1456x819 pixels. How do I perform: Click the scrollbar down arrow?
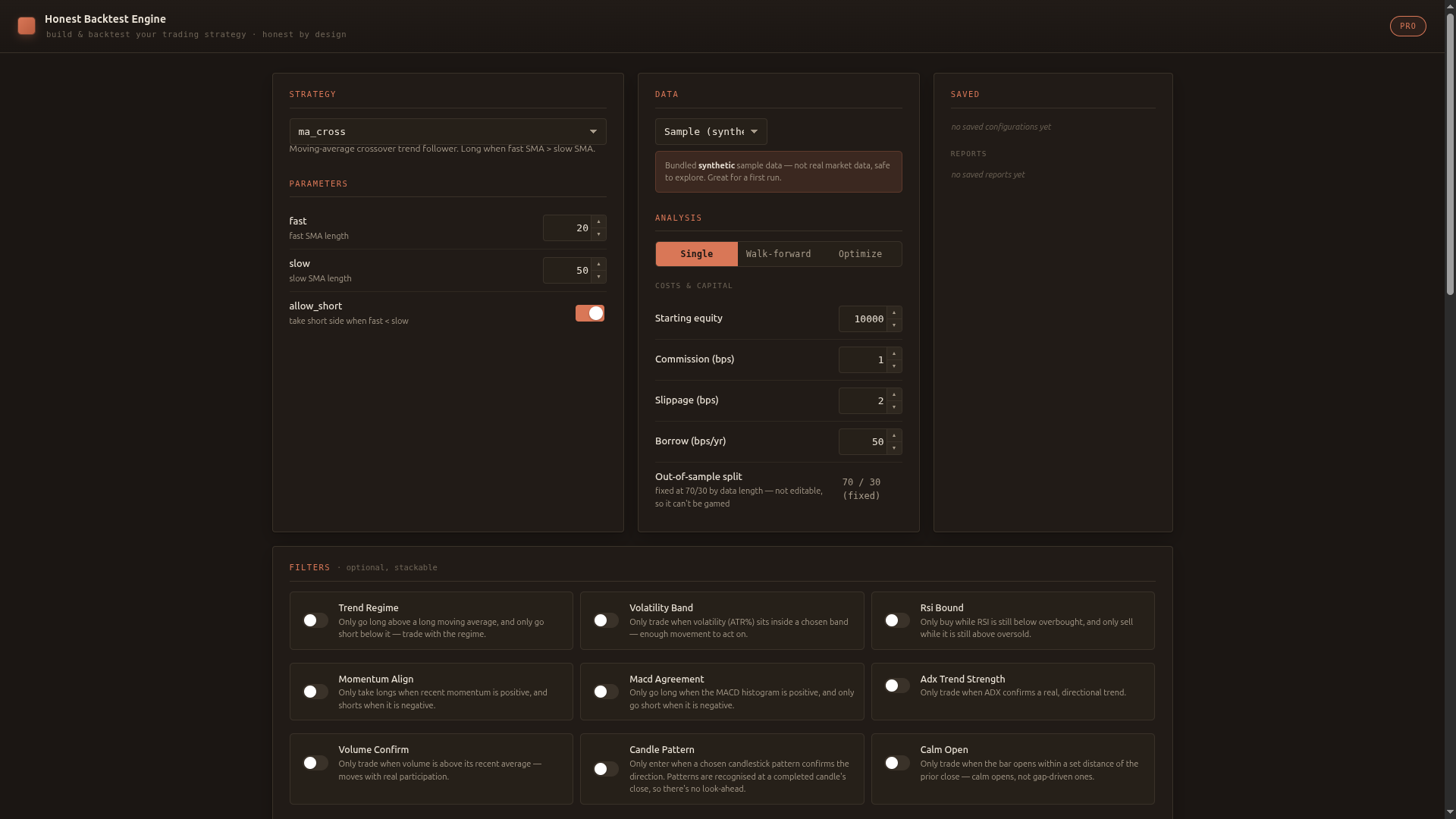pyautogui.click(x=1450, y=812)
